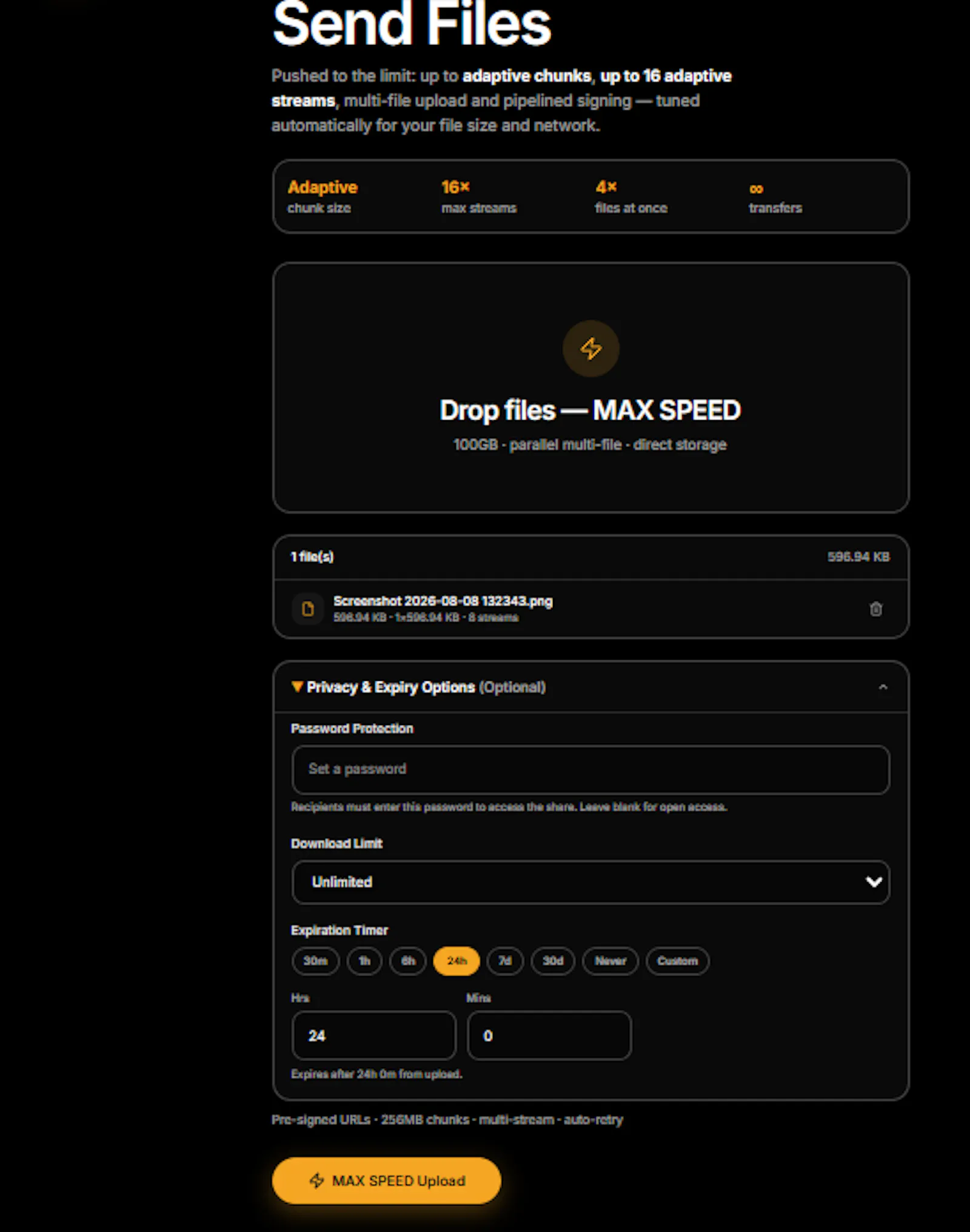
Task: Select the 6h expiration option
Action: point(408,961)
